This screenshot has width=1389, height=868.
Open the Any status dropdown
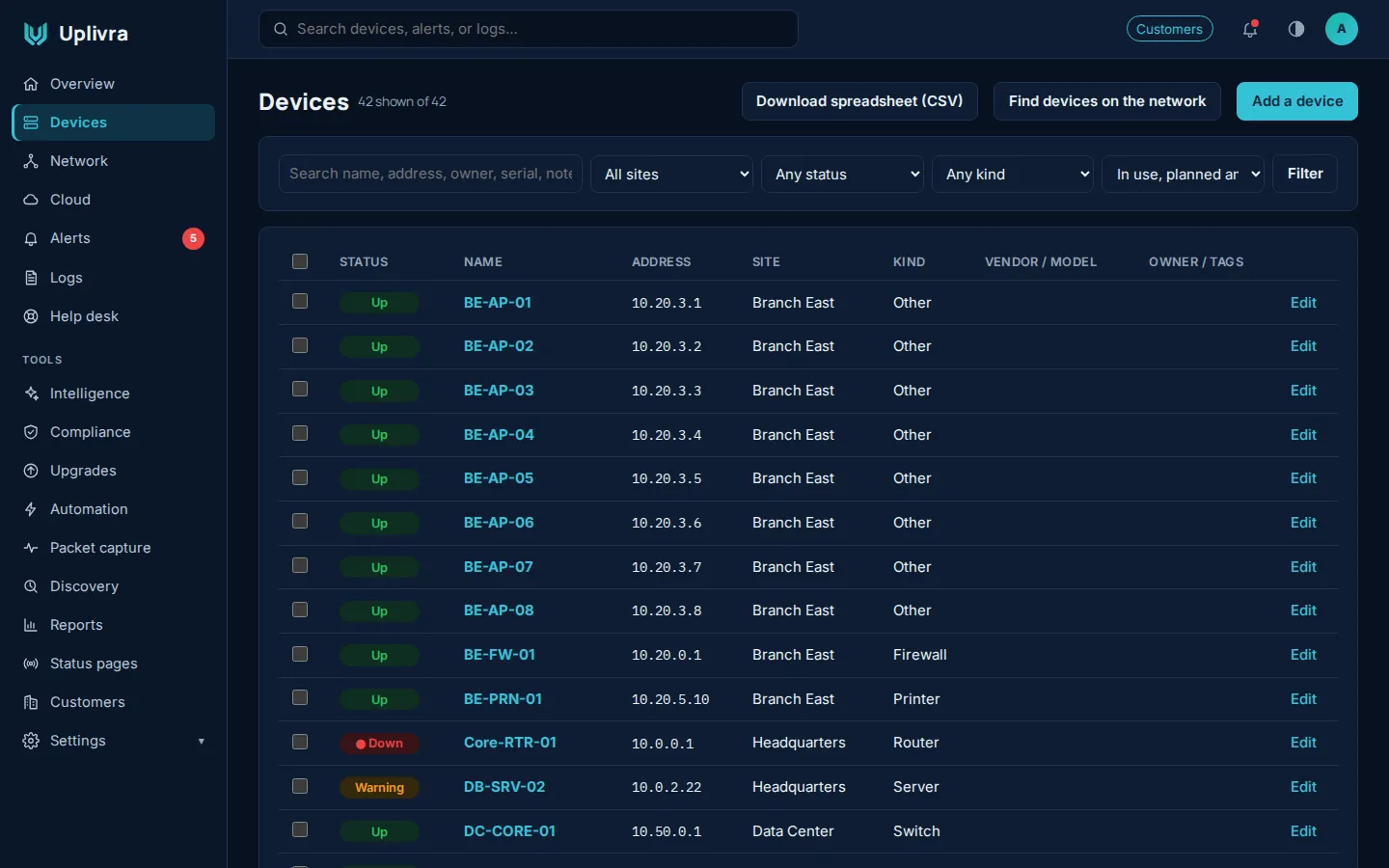coord(842,174)
